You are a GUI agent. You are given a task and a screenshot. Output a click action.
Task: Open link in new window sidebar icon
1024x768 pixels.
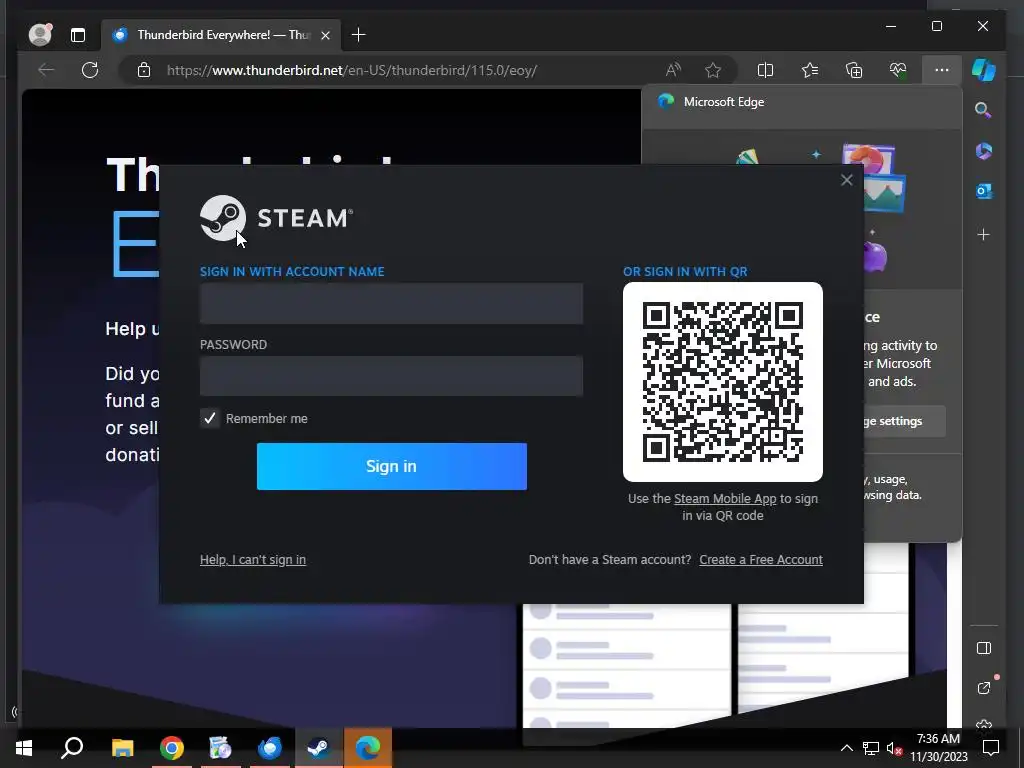click(x=984, y=688)
